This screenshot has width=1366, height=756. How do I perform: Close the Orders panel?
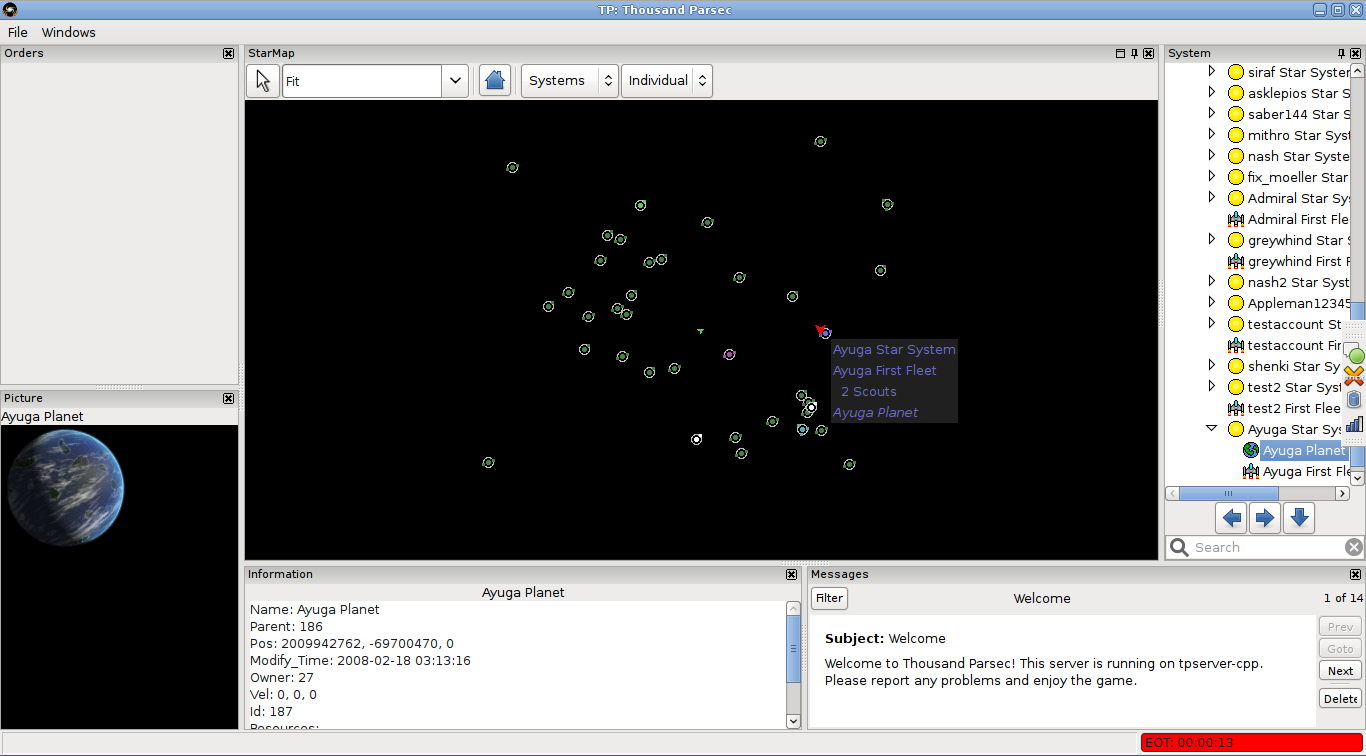(x=229, y=54)
